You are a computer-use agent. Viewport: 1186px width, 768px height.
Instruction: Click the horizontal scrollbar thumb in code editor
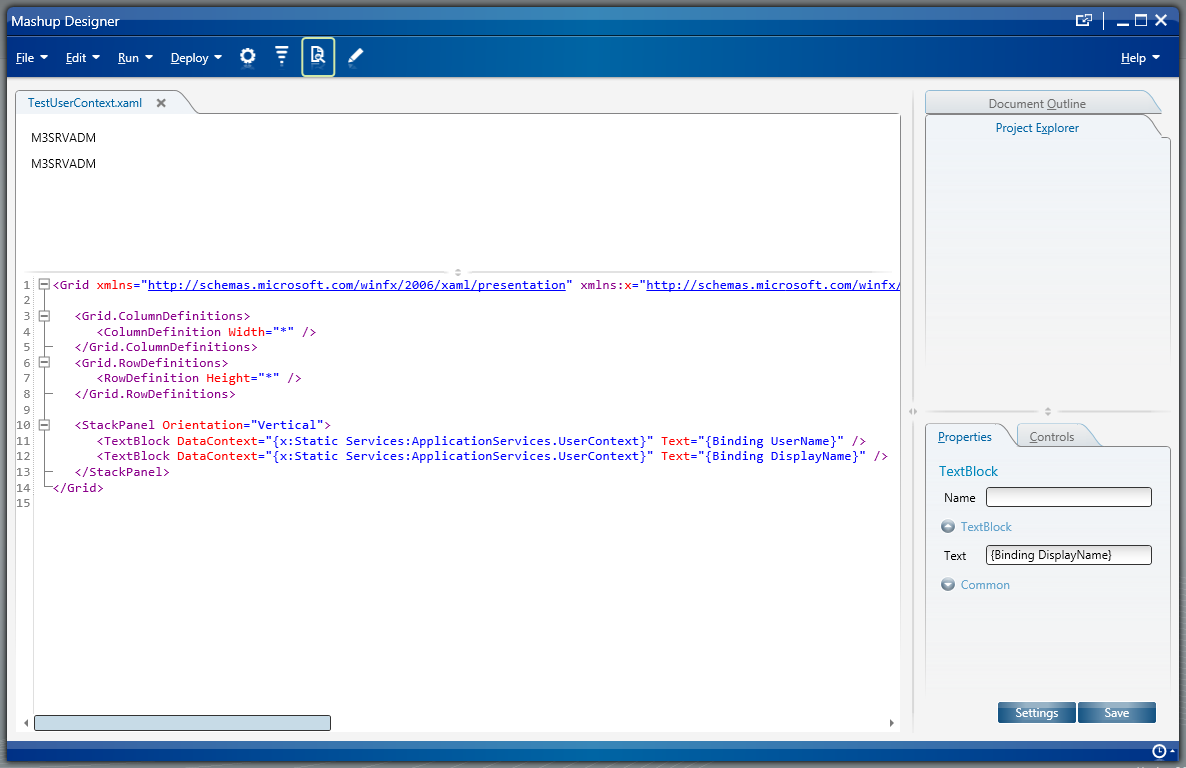click(x=182, y=723)
